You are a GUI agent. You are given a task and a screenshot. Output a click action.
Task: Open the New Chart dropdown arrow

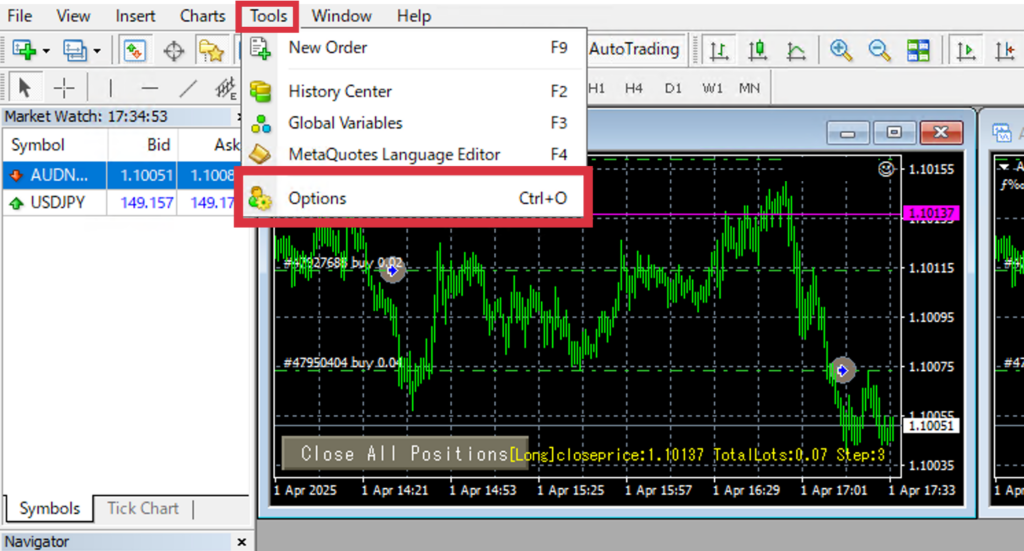coord(46,51)
